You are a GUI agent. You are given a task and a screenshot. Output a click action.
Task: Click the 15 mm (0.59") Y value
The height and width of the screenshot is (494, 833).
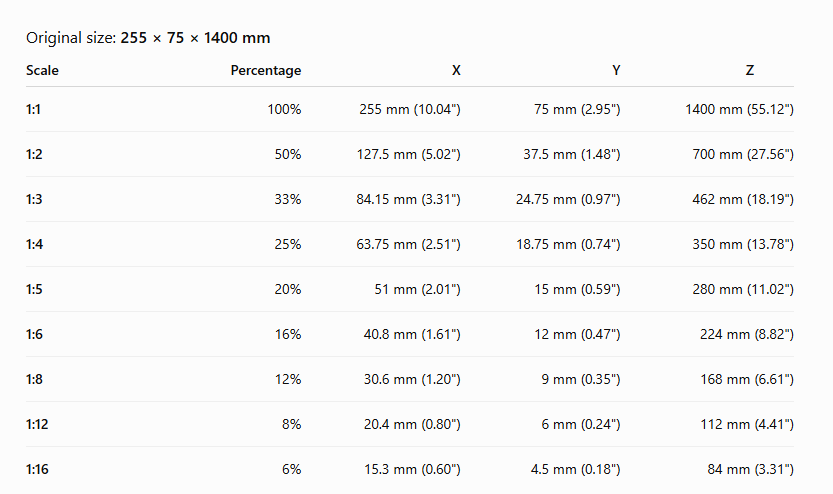577,289
